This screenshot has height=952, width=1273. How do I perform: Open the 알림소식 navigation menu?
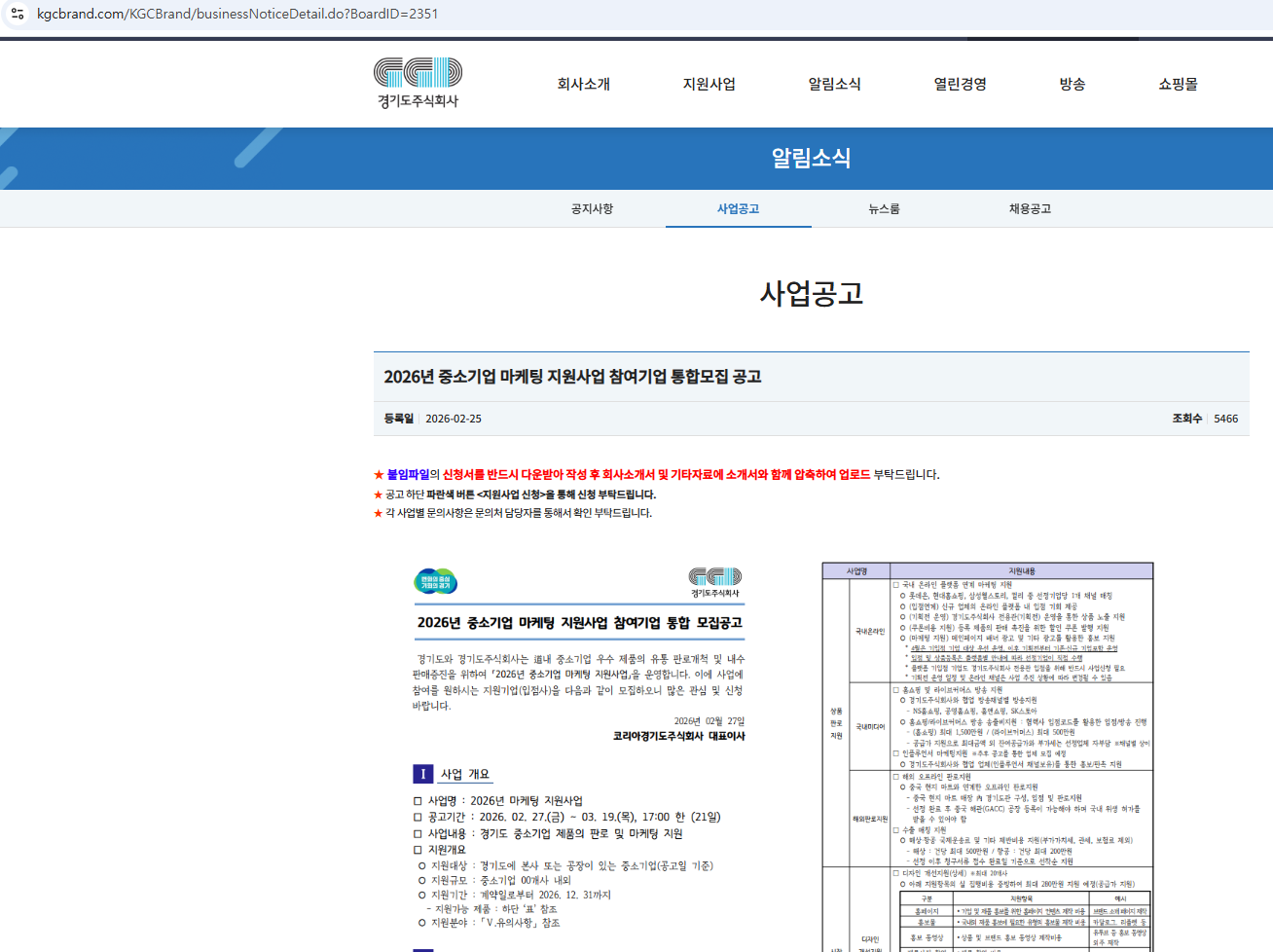tap(834, 85)
